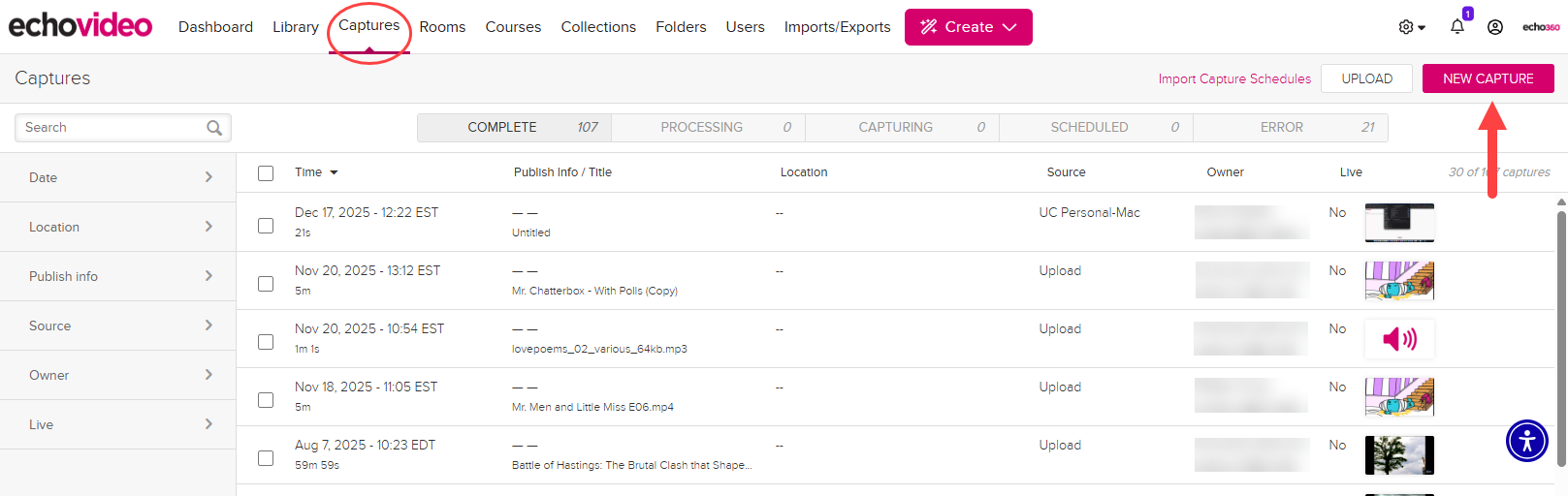This screenshot has height=496, width=1568.
Task: Open the notifications bell
Action: (x=1457, y=27)
